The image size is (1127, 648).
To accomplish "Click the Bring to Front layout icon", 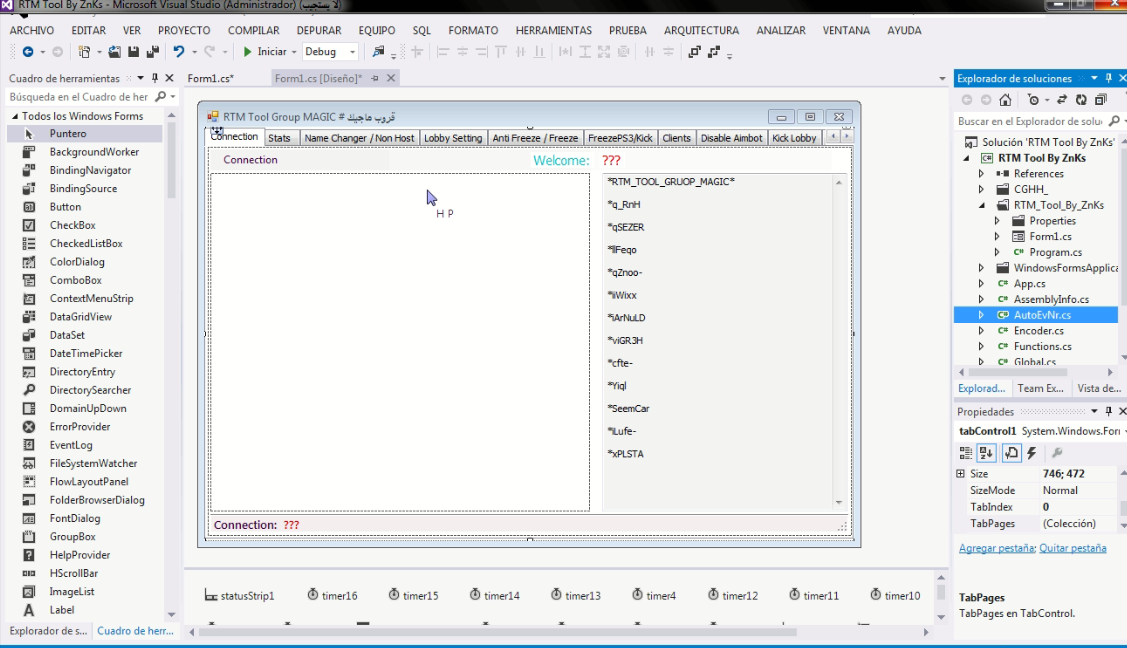I will [x=694, y=52].
